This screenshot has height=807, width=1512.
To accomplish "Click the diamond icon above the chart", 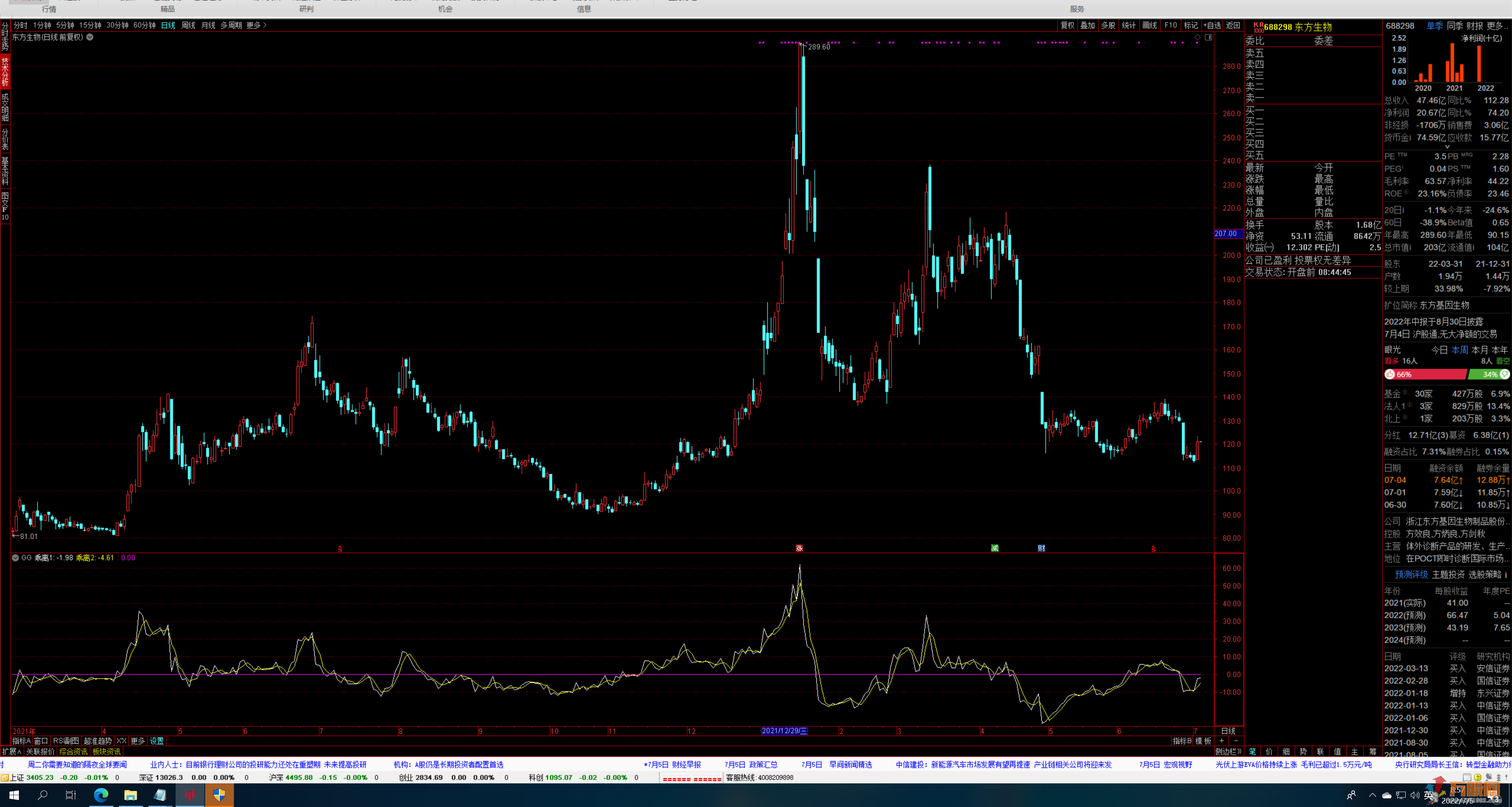I will 1197,37.
